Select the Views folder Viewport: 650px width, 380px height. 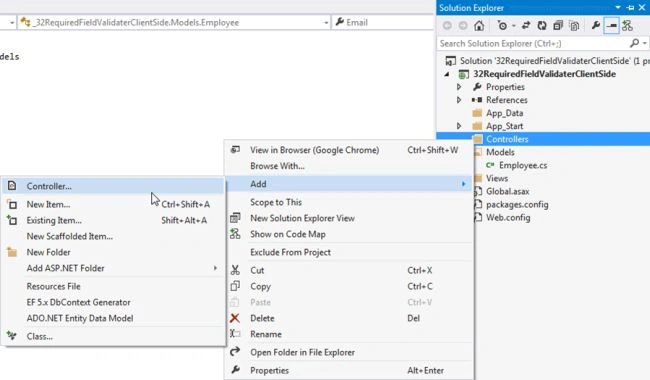coord(497,178)
